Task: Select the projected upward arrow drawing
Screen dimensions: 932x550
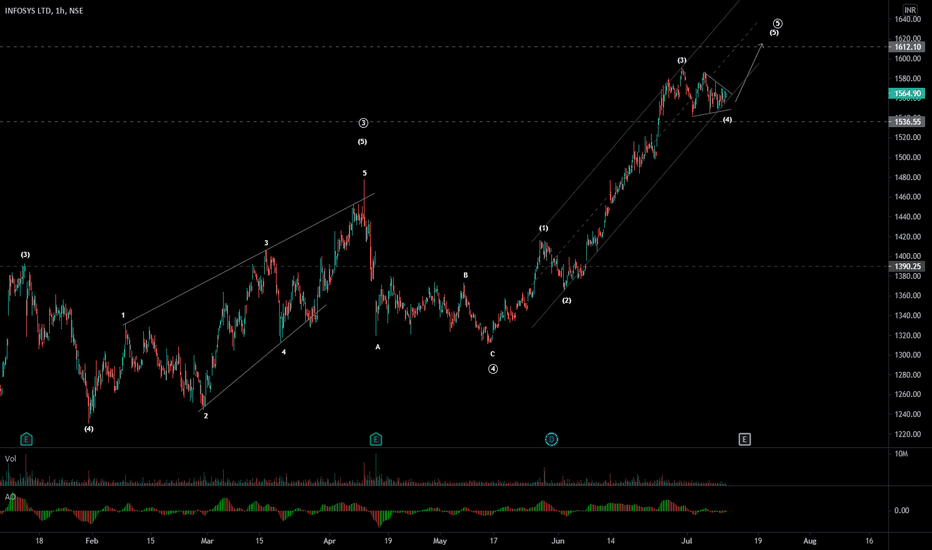Action: (749, 71)
